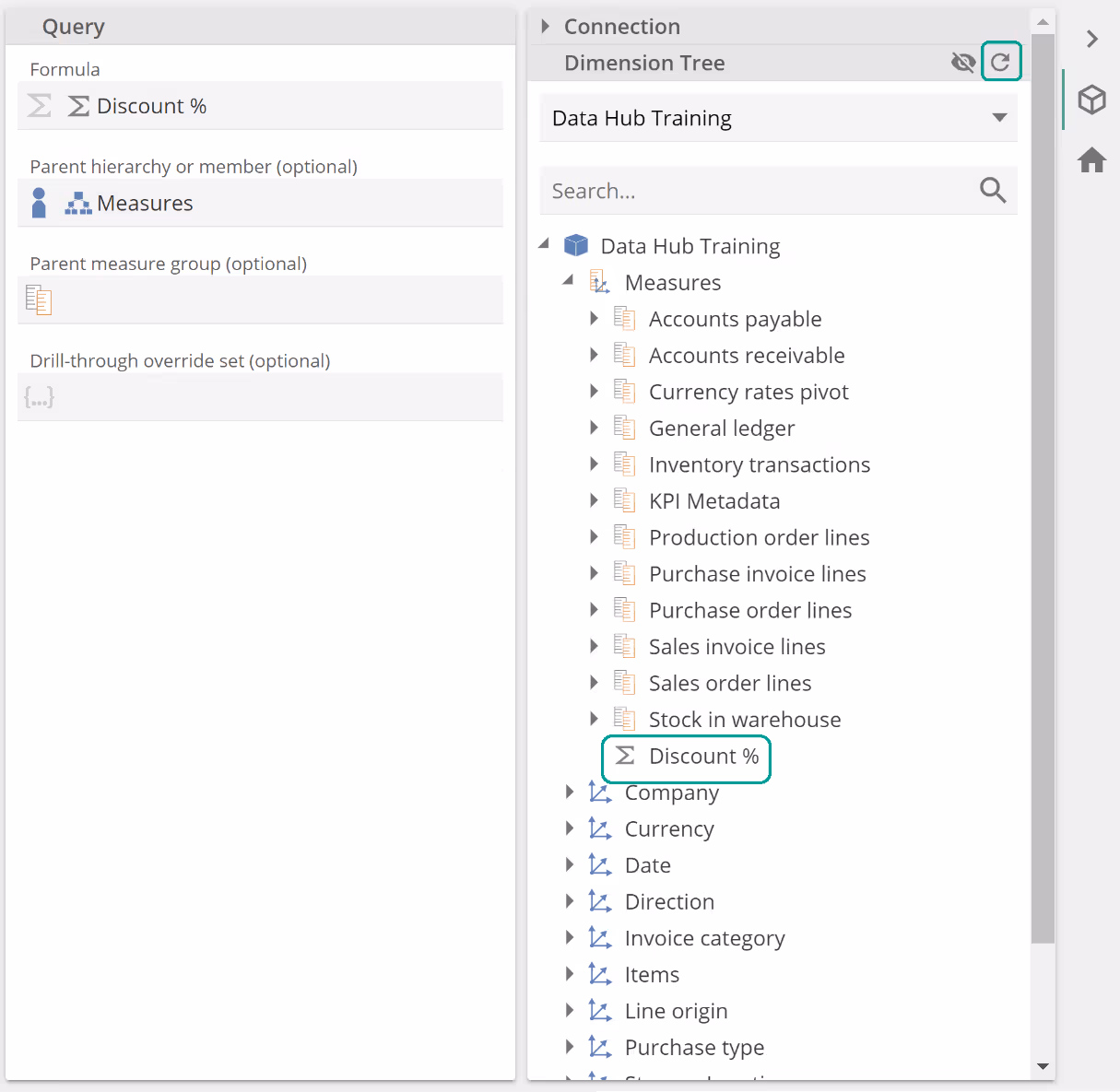Viewport: 1120px width, 1092px height.
Task: Collapse the Measures tree node
Action: [x=569, y=280]
